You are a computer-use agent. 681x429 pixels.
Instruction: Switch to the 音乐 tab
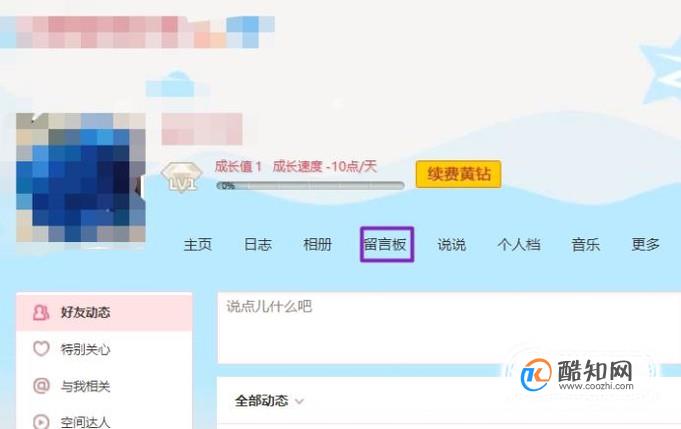[585, 244]
